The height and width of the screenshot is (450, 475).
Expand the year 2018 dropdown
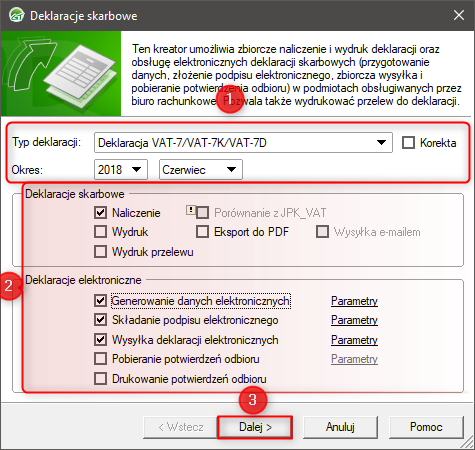pos(121,170)
